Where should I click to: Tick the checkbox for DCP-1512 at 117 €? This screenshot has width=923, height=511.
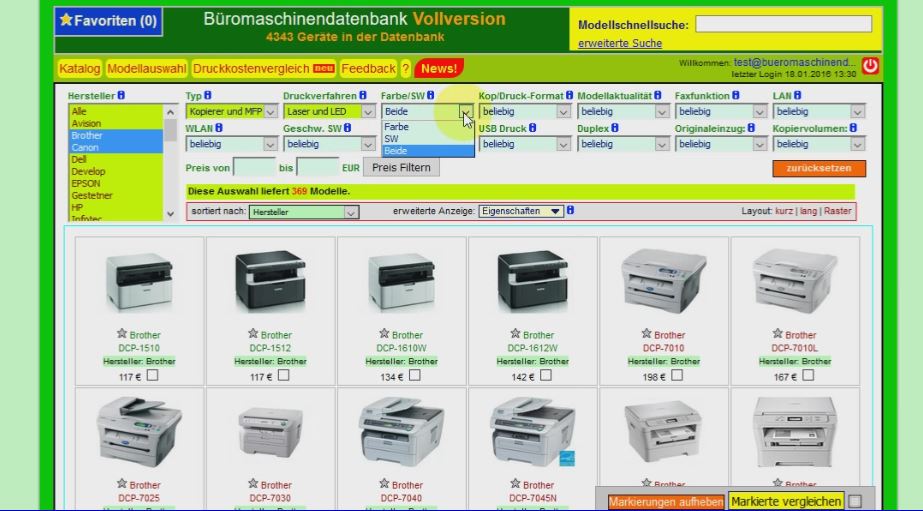coord(284,375)
